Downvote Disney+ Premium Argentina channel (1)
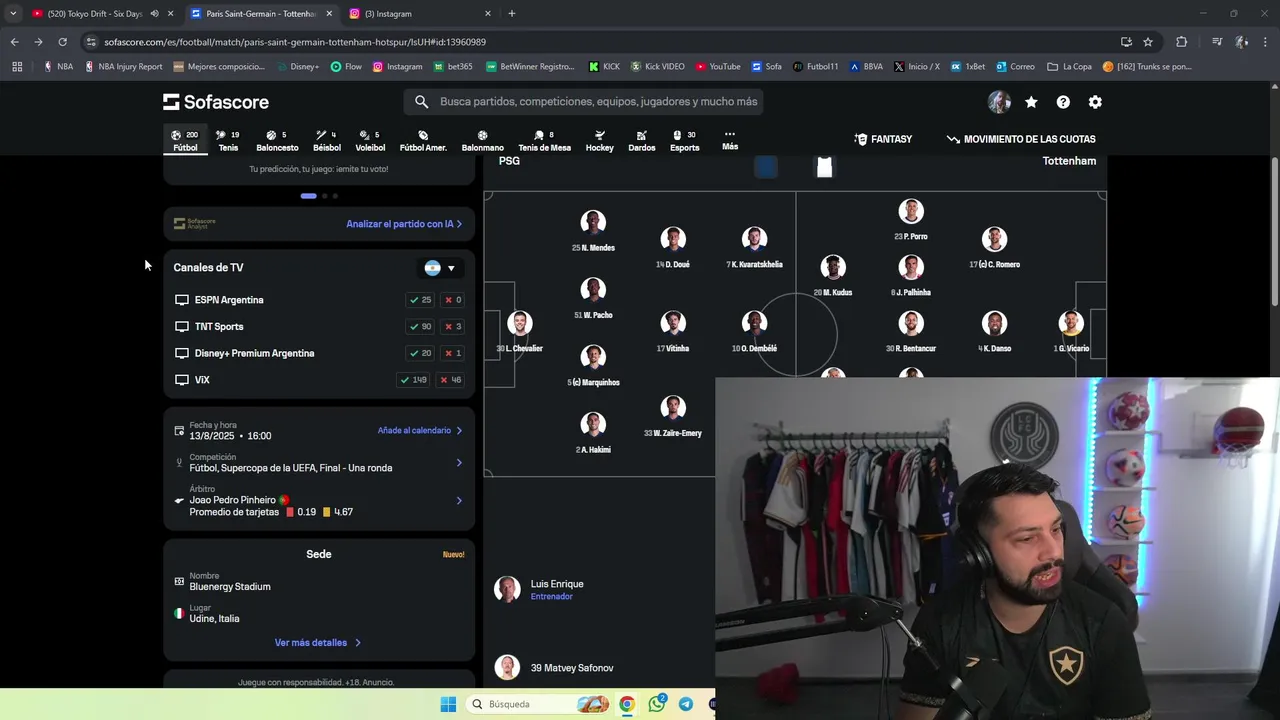 [453, 353]
